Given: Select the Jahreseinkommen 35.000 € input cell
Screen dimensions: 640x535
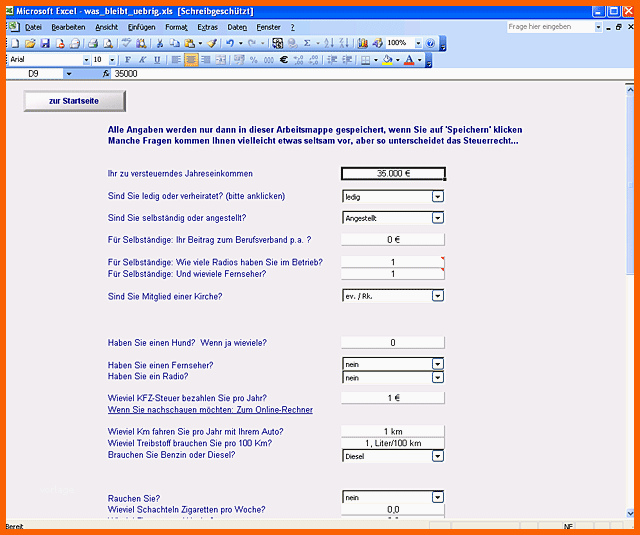Looking at the screenshot, I should click(393, 173).
